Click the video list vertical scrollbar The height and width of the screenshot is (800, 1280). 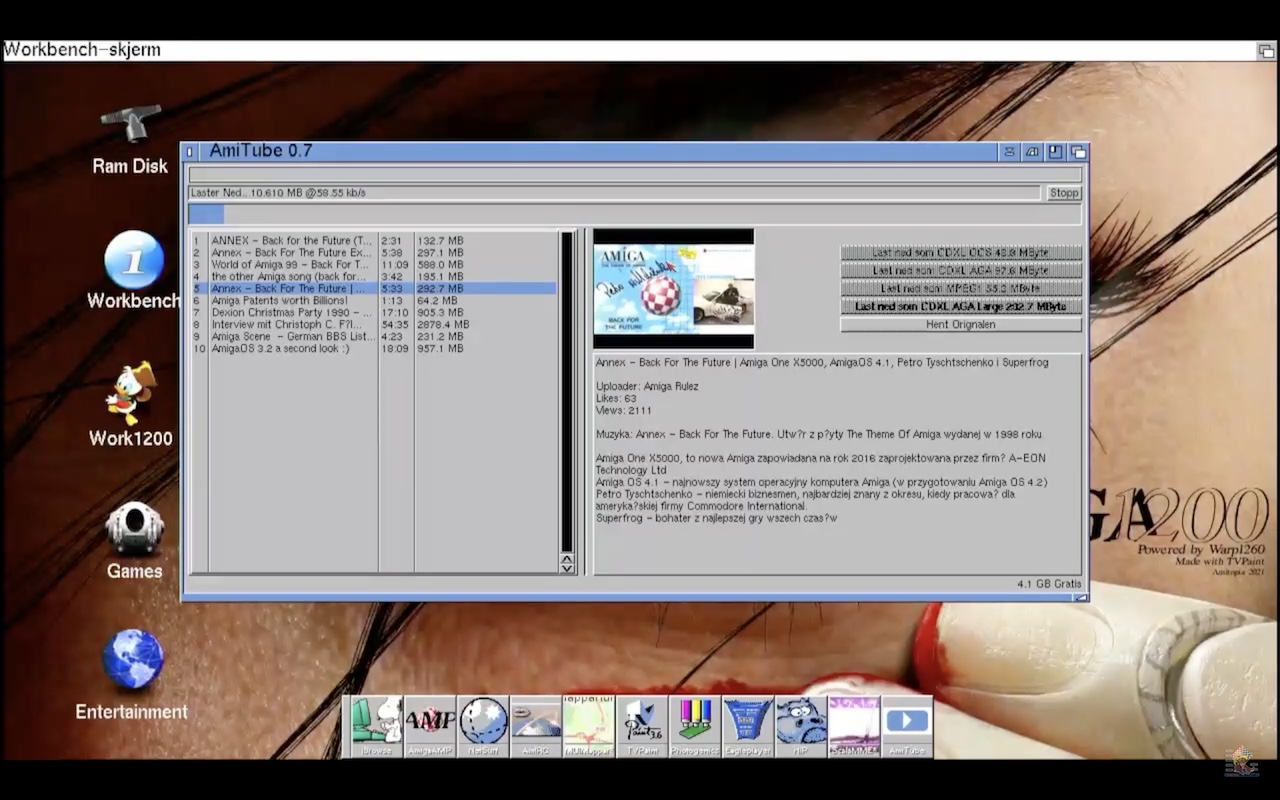[x=567, y=391]
